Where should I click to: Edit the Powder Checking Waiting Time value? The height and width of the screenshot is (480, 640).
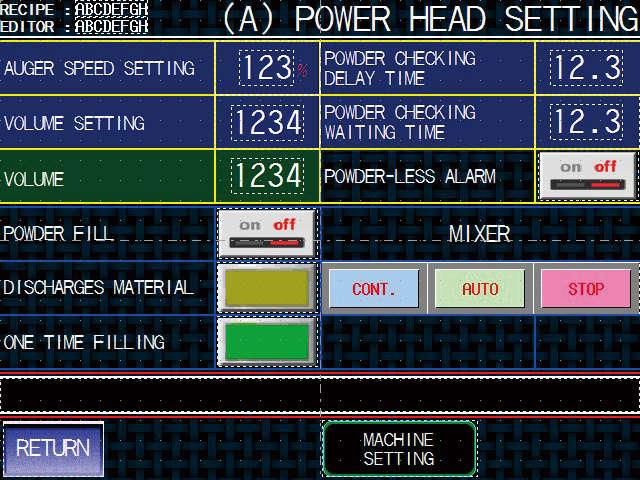tap(587, 123)
